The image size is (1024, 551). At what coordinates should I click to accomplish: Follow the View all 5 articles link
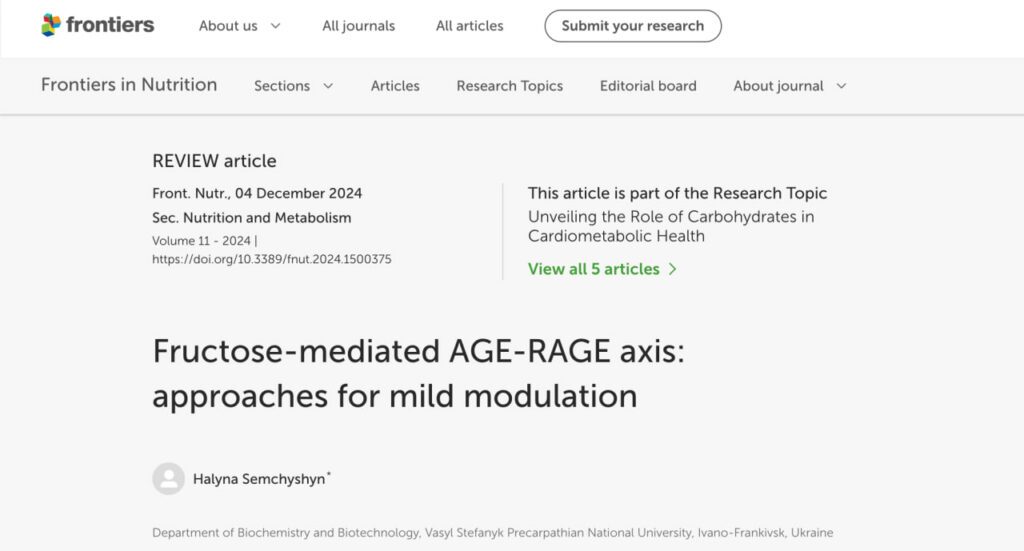click(594, 269)
